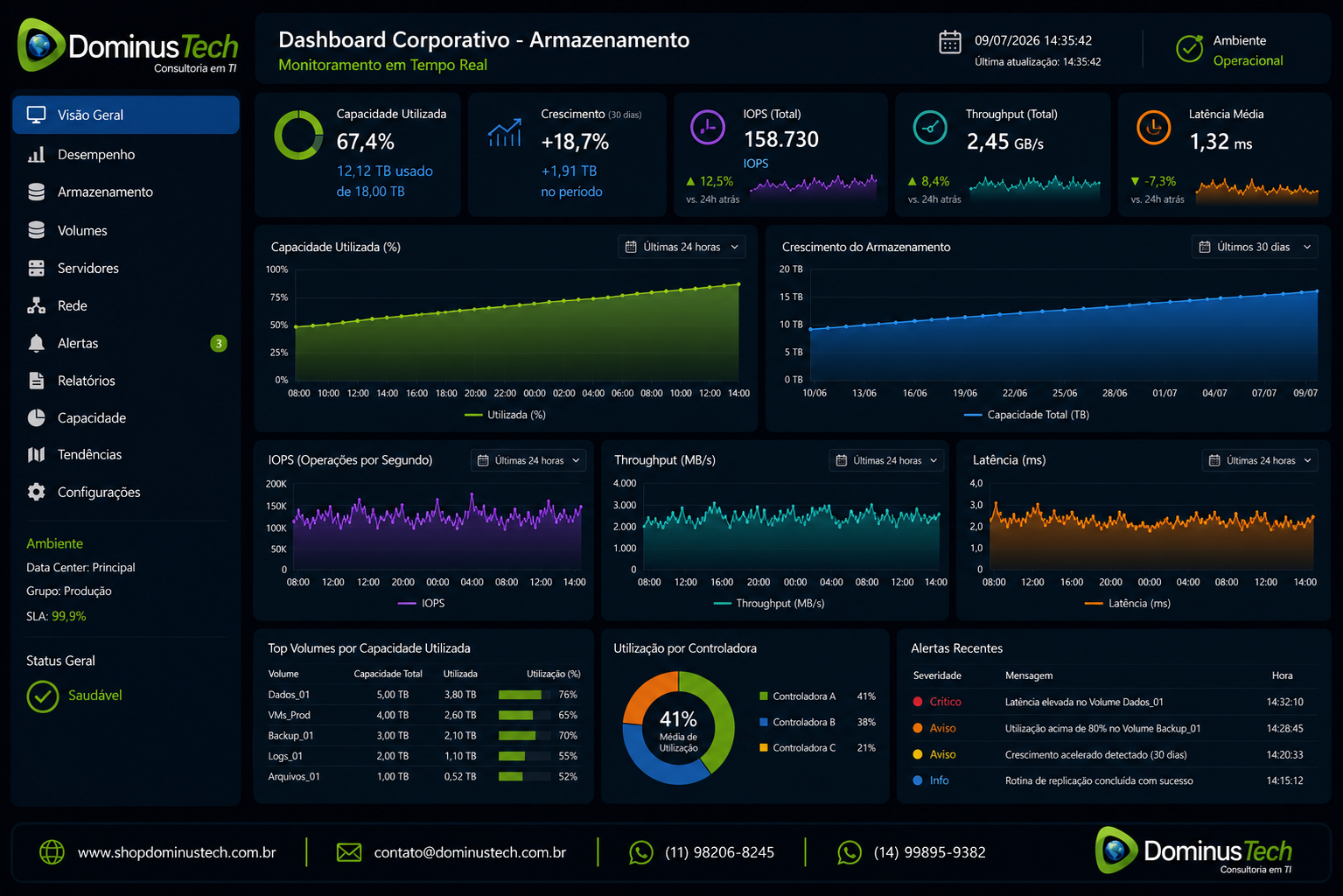Click the contato@dominustech.com.br email link

click(x=470, y=852)
